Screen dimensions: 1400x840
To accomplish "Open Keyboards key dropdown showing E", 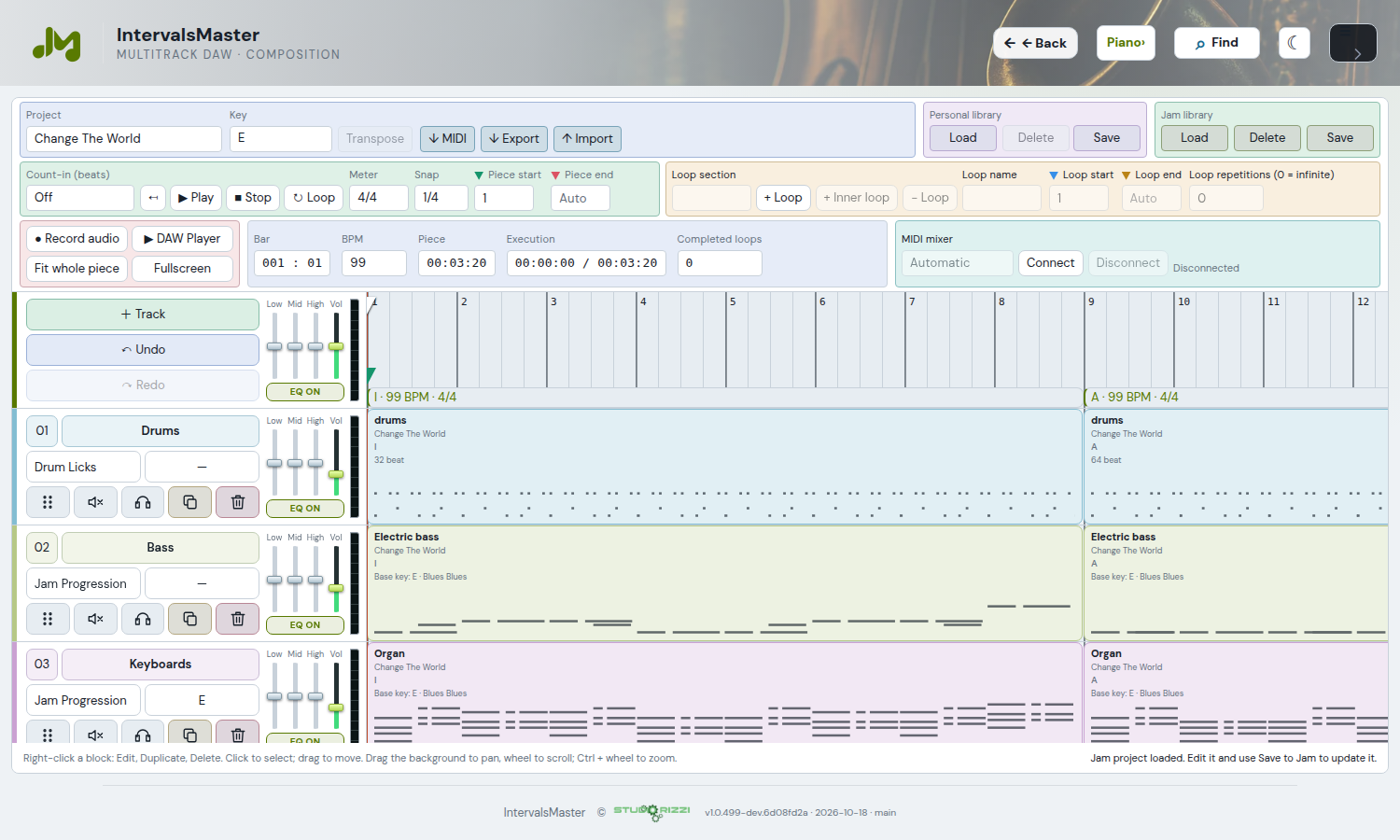I will [x=202, y=700].
